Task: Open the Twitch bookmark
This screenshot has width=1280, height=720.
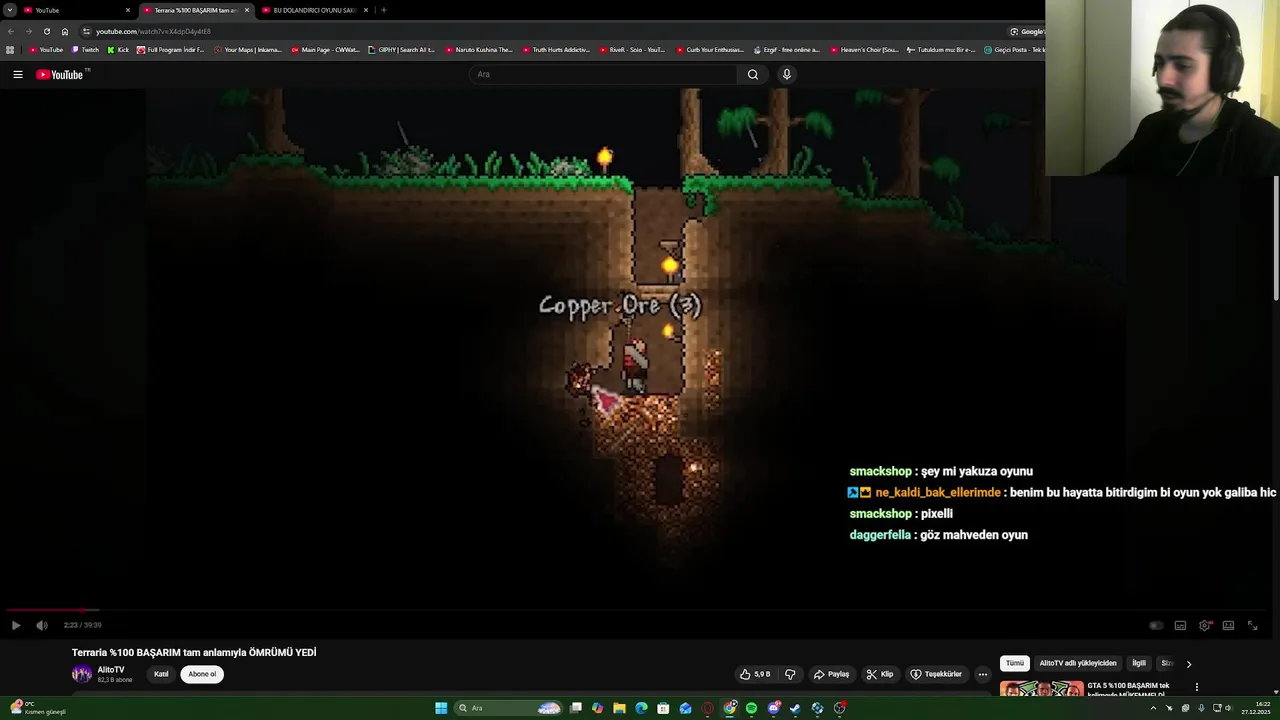Action: tap(85, 49)
